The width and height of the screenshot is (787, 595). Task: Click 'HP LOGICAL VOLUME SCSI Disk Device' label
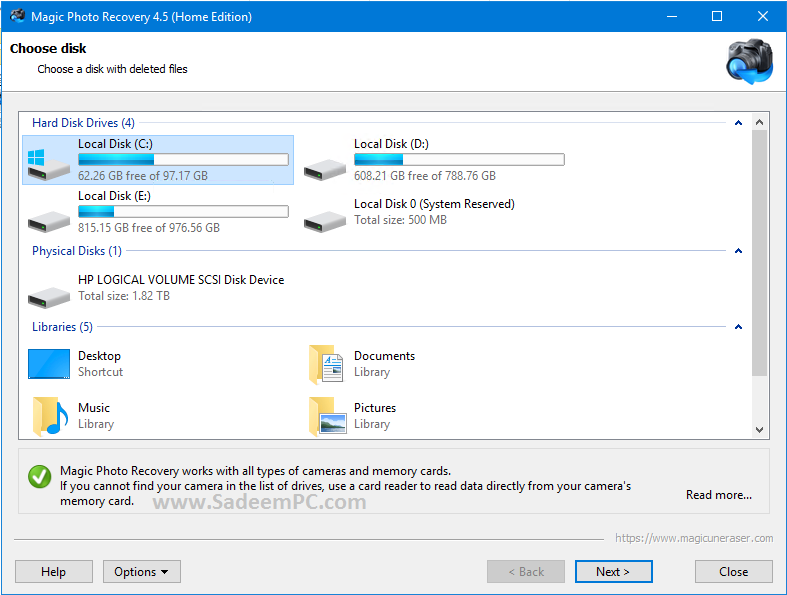tap(181, 280)
